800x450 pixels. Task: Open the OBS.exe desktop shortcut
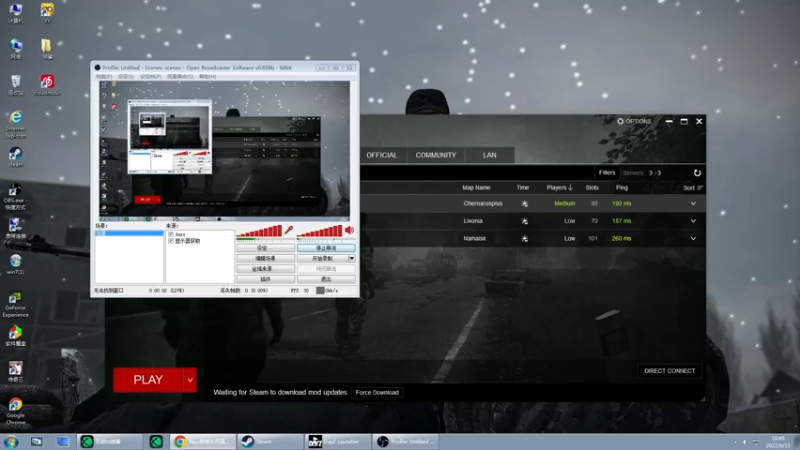tap(15, 197)
